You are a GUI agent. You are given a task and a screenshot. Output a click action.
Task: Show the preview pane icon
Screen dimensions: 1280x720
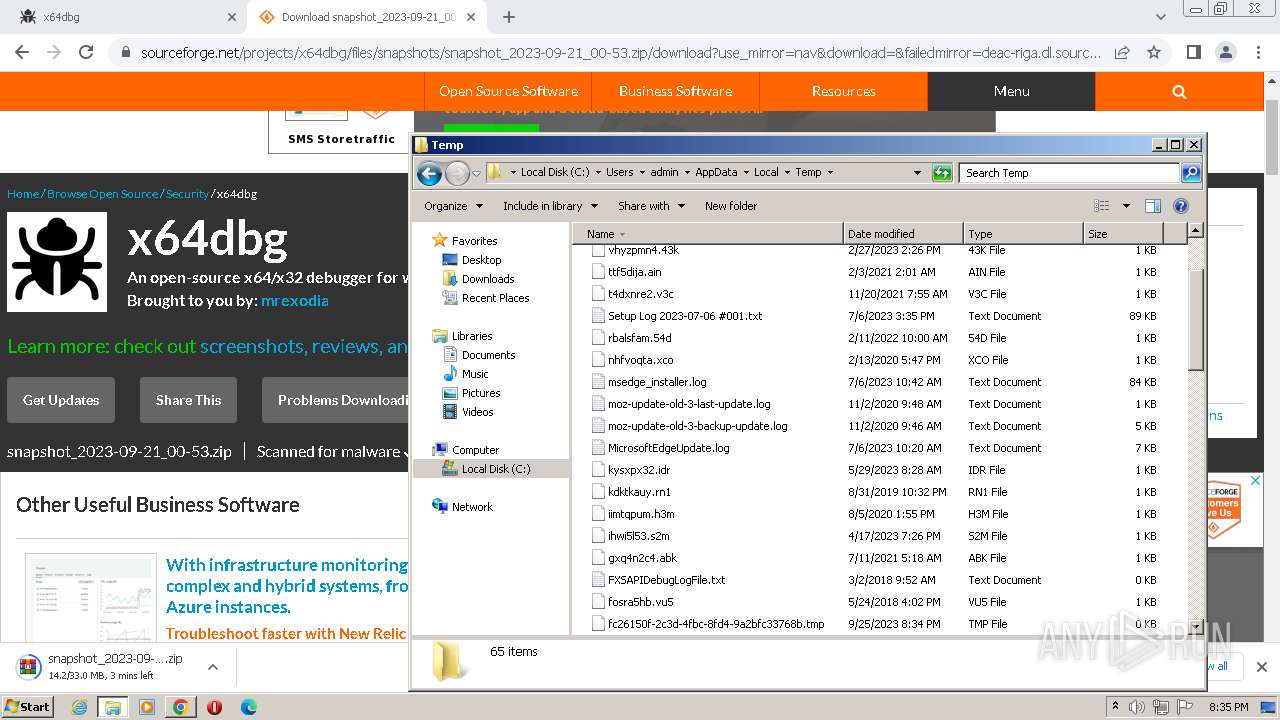click(1152, 206)
